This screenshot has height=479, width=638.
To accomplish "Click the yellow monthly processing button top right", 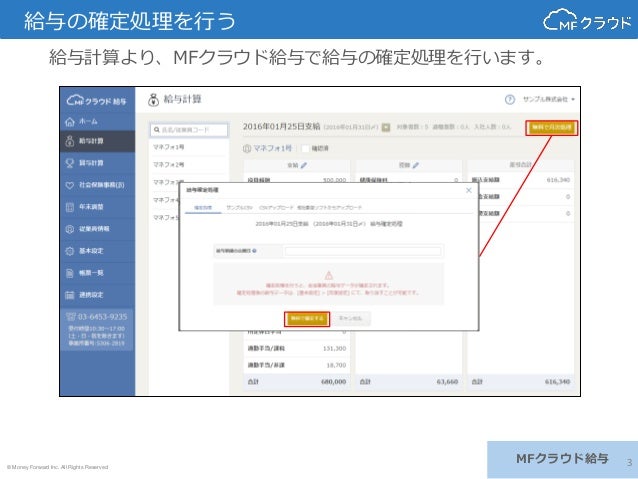I will point(552,128).
